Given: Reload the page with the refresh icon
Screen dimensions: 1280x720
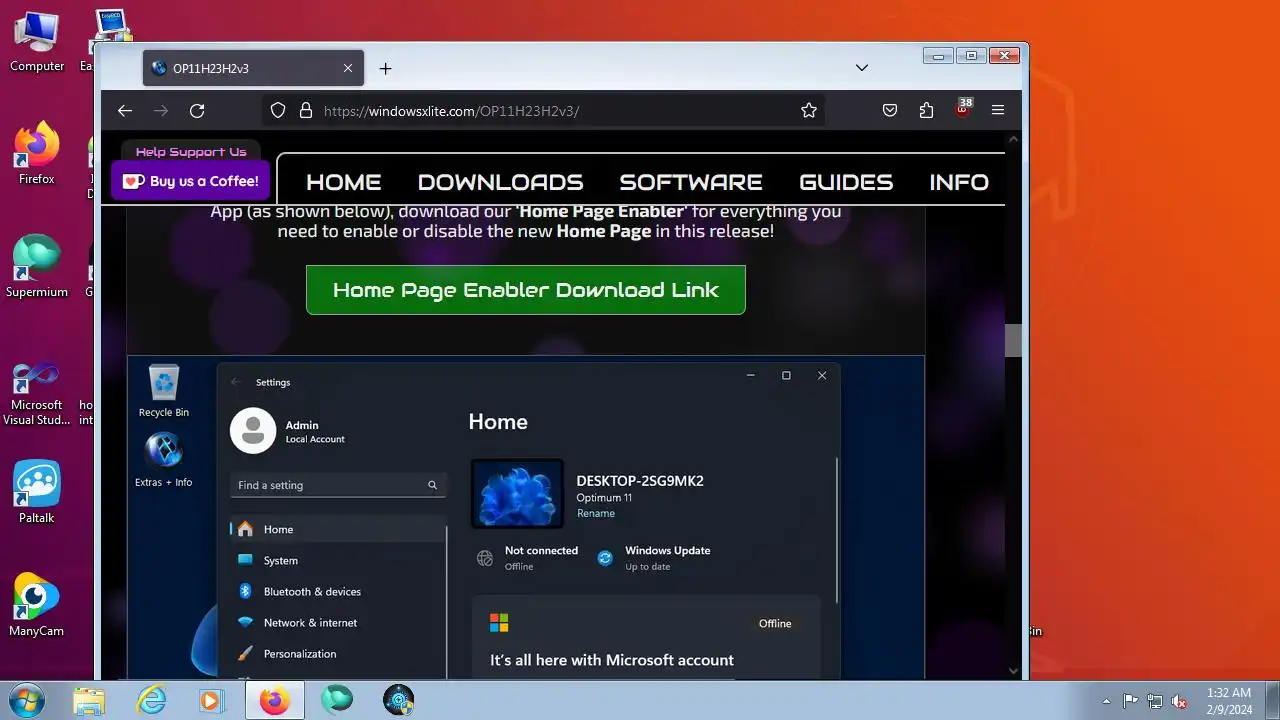Looking at the screenshot, I should 197,111.
